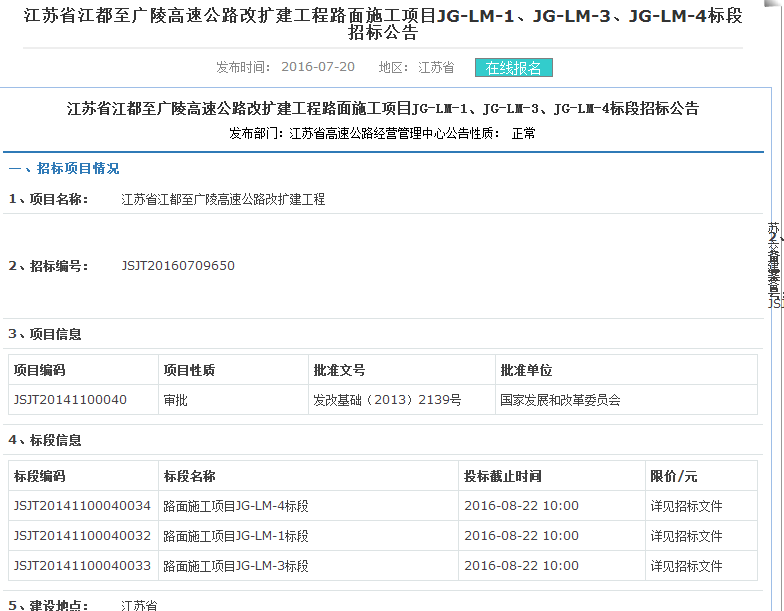
Task: Click the 在线报名 button
Action: tap(513, 68)
